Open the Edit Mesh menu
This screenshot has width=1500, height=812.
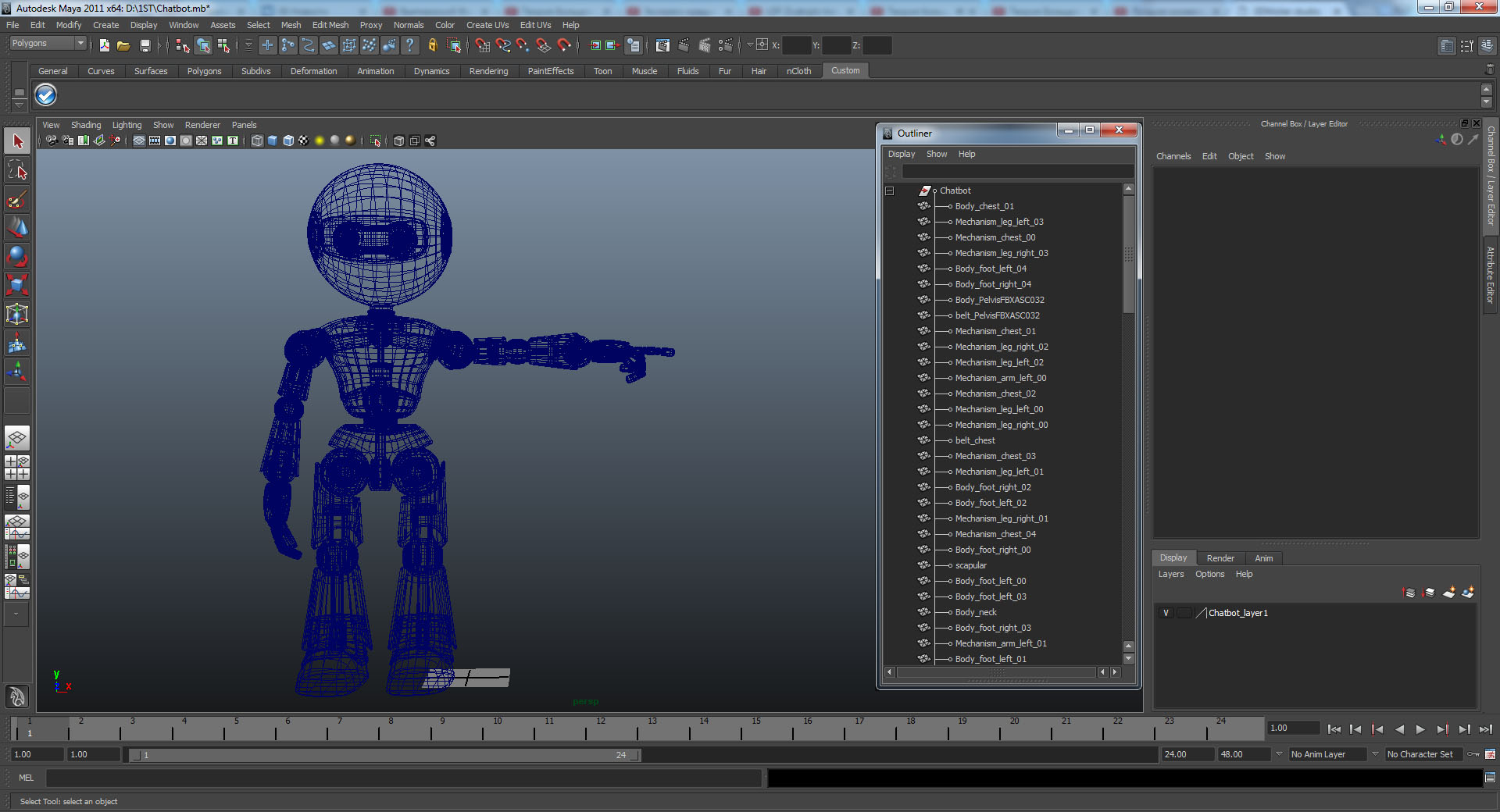click(x=330, y=25)
